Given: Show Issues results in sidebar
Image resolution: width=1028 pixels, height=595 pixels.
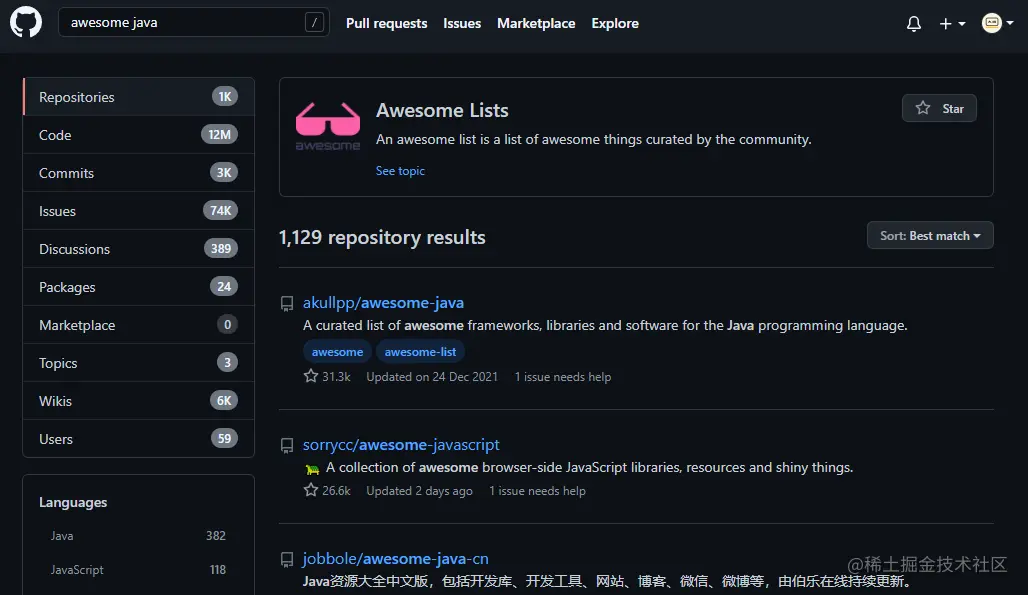Looking at the screenshot, I should (139, 211).
